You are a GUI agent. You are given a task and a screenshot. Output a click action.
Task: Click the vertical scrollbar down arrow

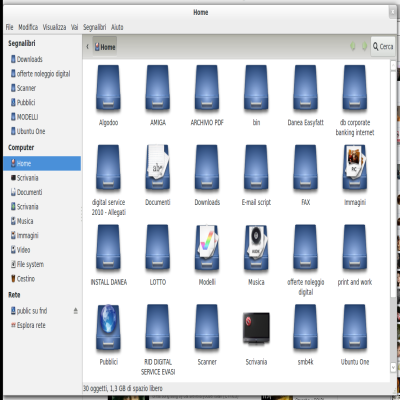[x=393, y=367]
